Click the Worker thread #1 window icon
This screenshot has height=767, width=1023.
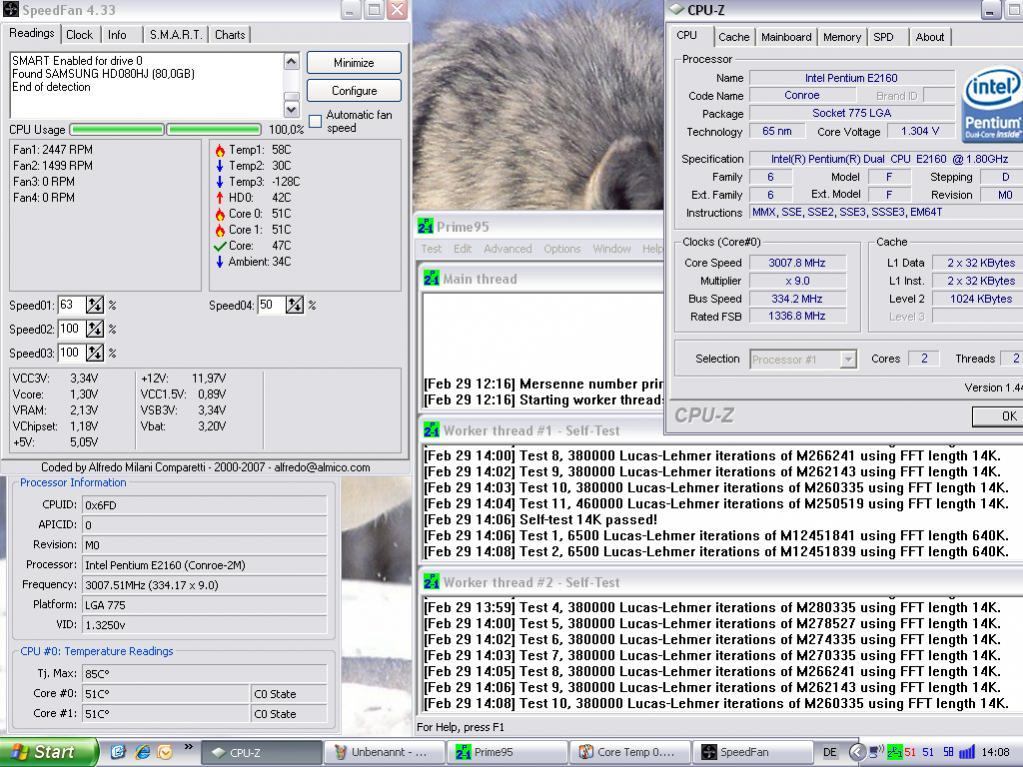point(431,430)
